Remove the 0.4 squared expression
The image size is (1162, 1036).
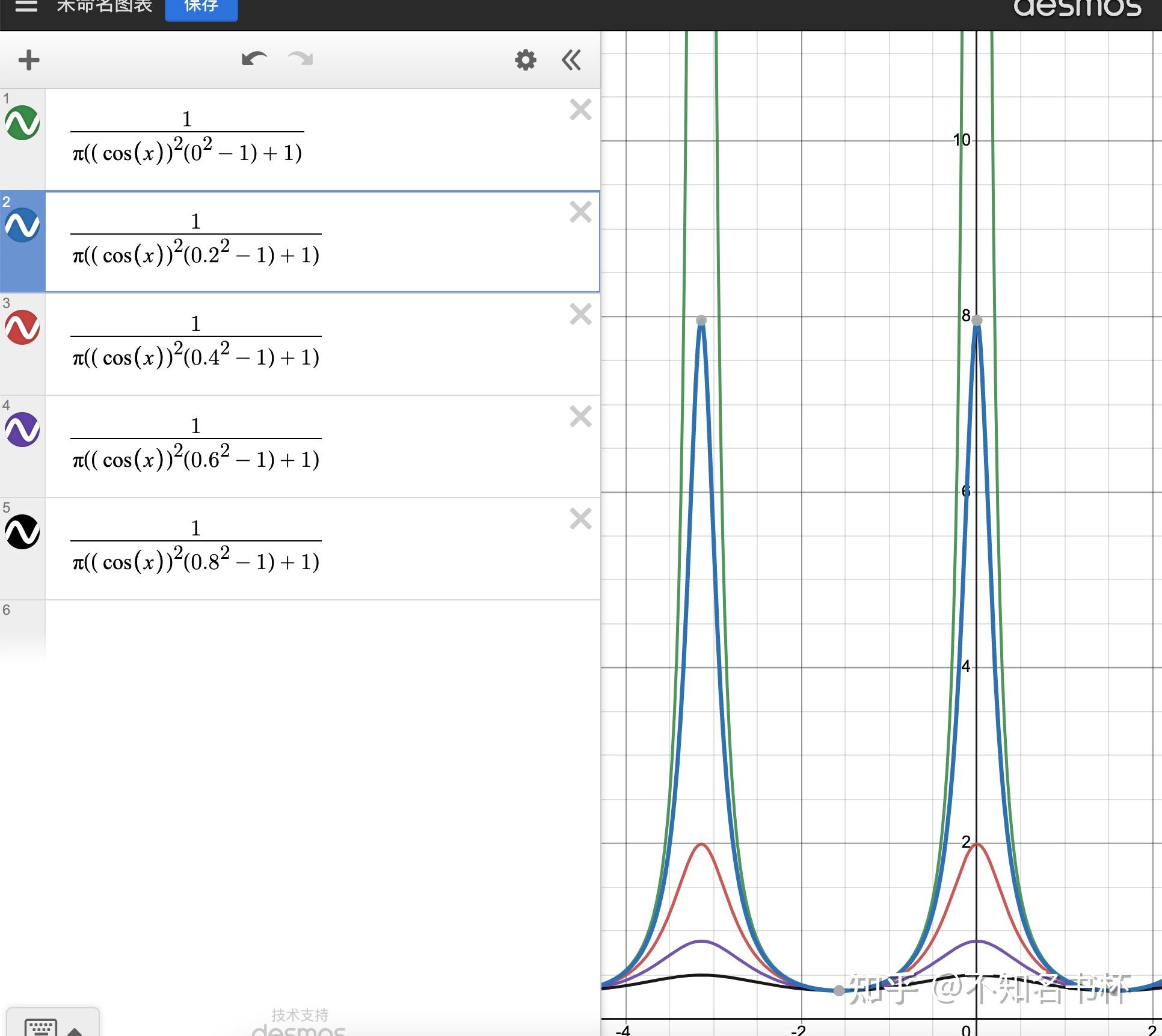(580, 314)
